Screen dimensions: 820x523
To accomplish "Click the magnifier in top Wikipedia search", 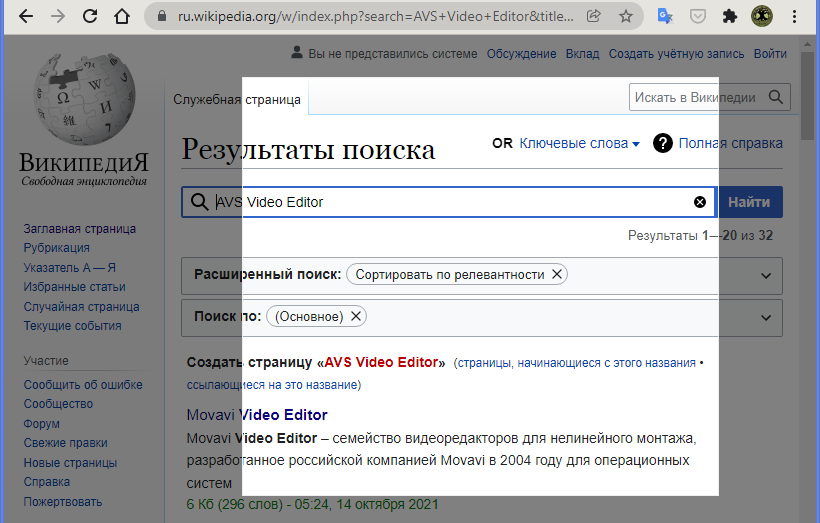I will pyautogui.click(x=776, y=97).
